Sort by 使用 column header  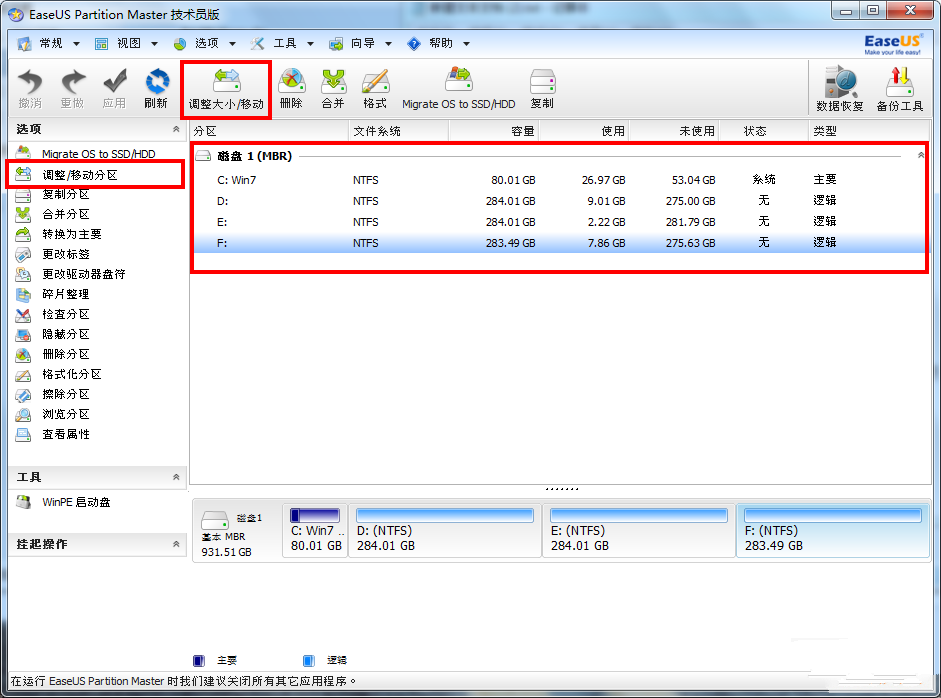pyautogui.click(x=583, y=131)
